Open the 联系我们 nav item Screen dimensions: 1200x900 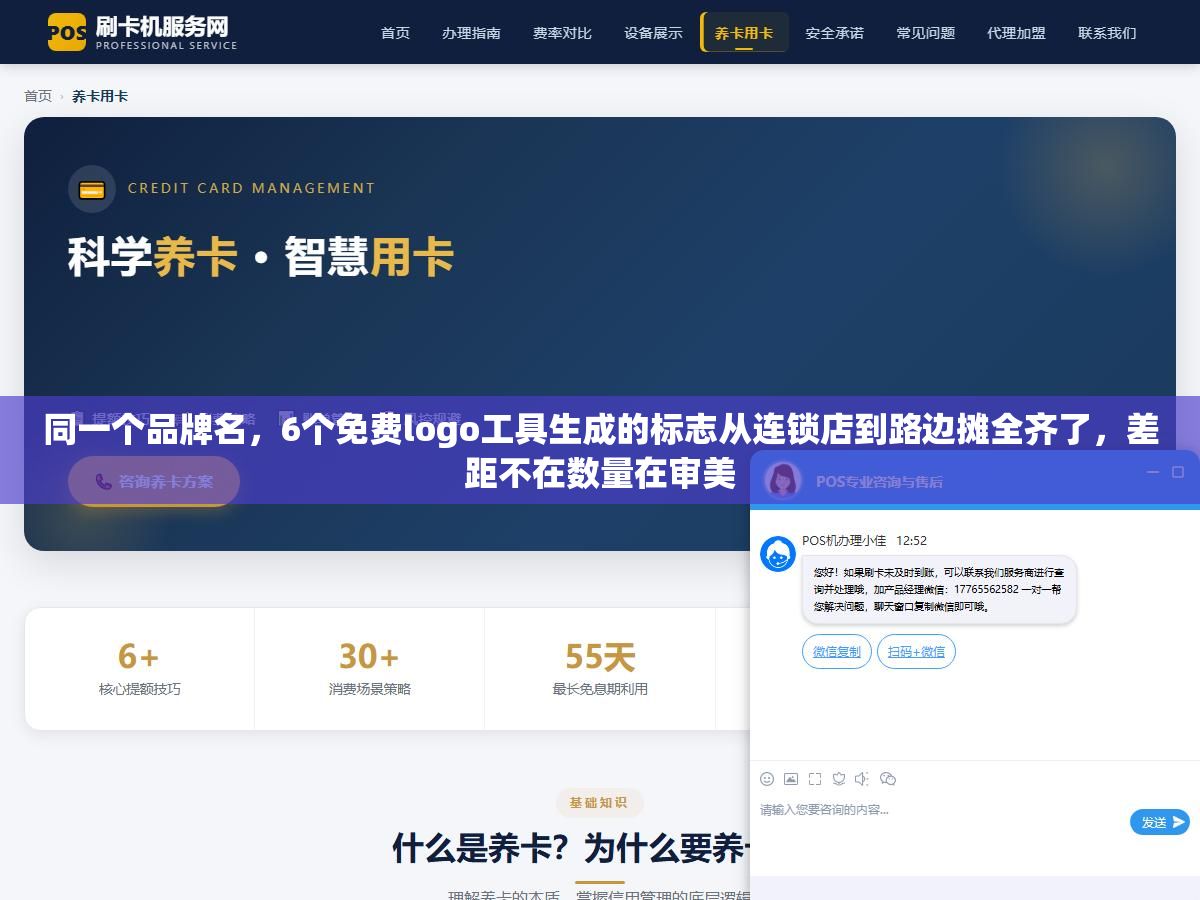point(1107,33)
